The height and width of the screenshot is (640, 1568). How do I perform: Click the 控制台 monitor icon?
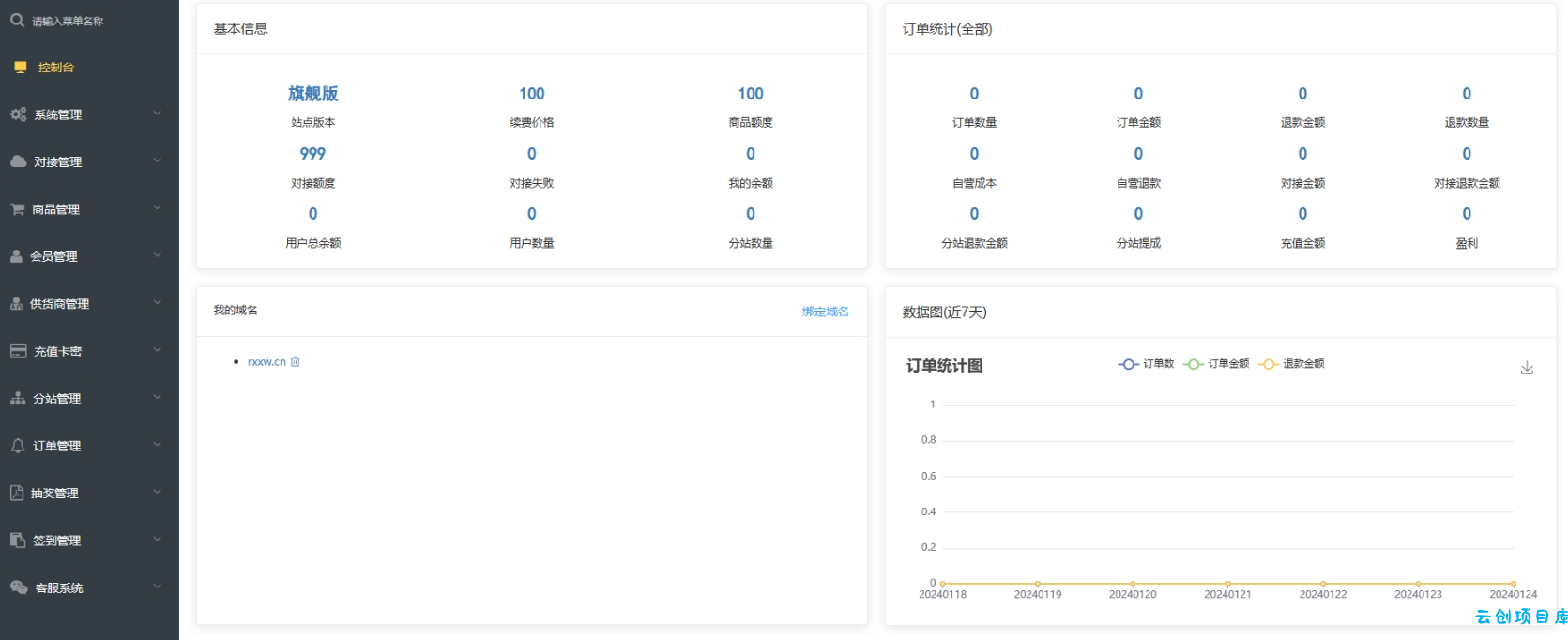tap(21, 68)
